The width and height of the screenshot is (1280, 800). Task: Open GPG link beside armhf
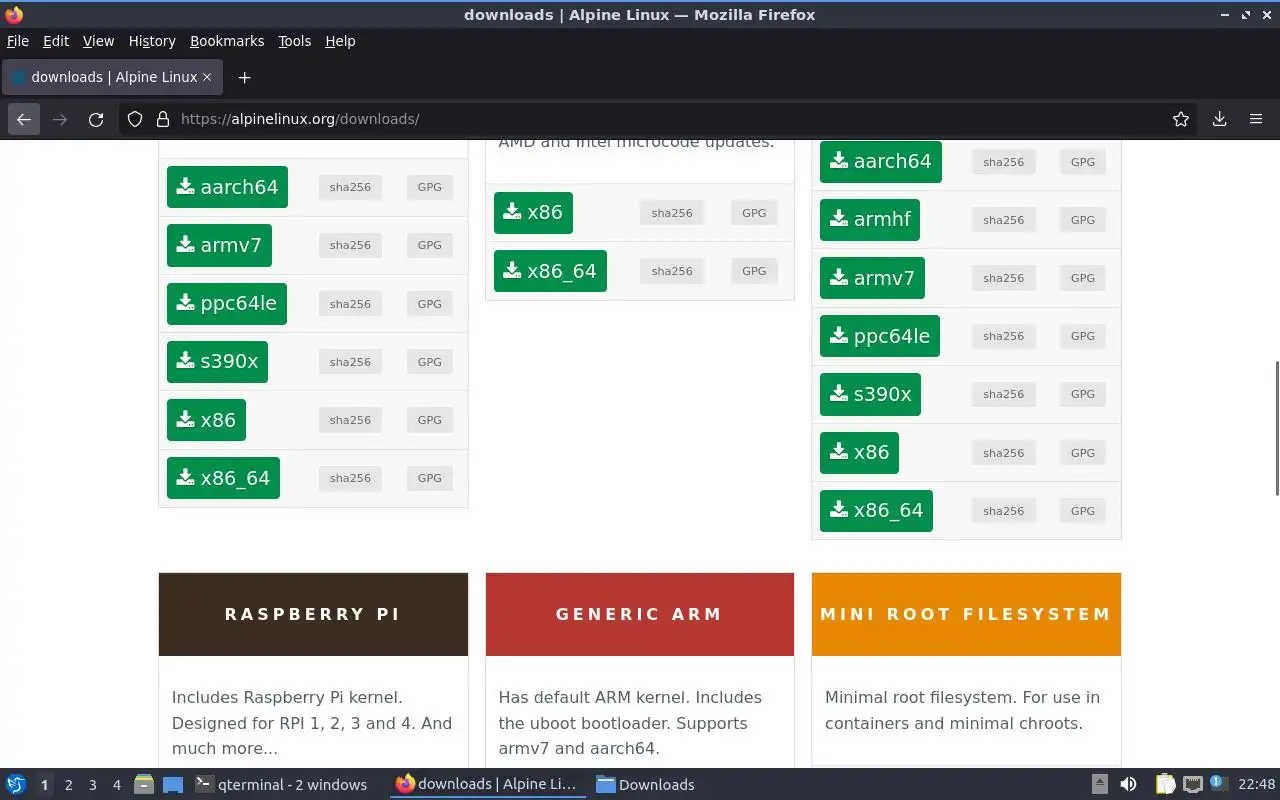pyautogui.click(x=1083, y=220)
